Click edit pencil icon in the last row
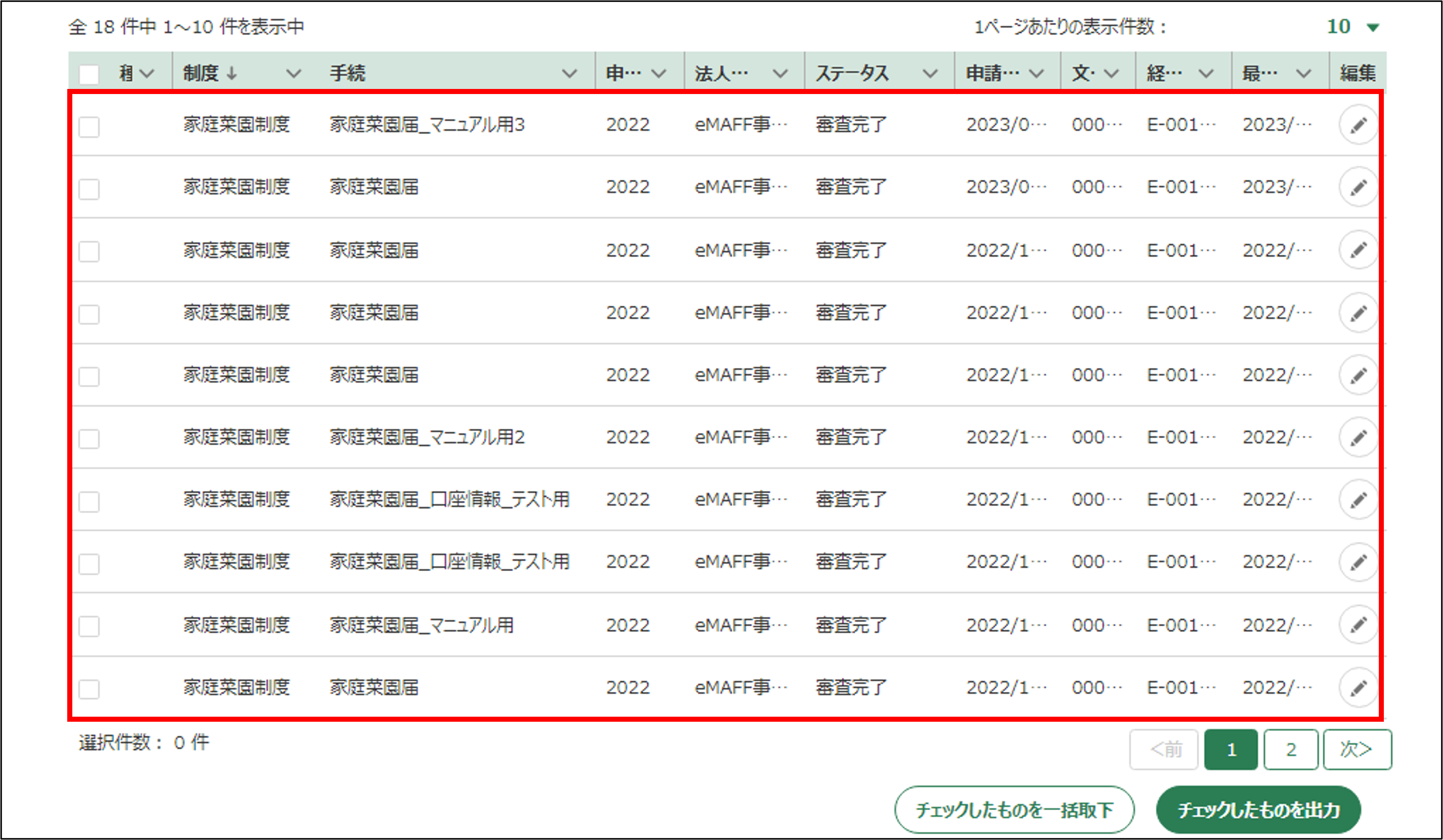The image size is (1443, 840). 1358,687
